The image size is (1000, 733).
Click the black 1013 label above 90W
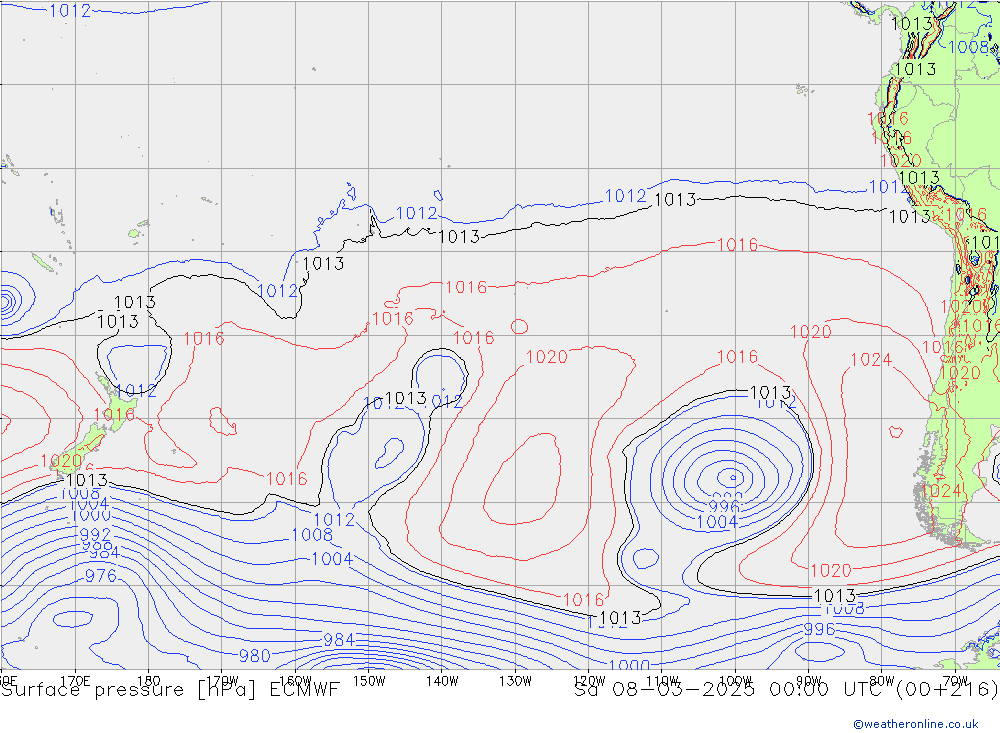tap(835, 596)
